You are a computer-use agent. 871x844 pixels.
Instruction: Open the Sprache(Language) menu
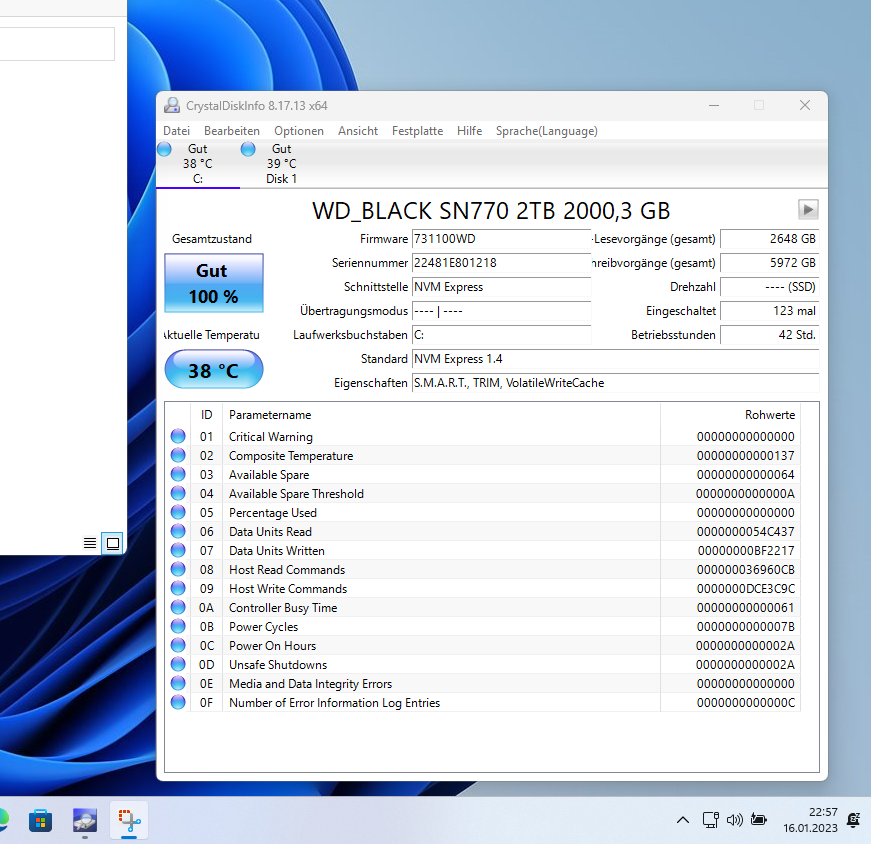point(547,131)
